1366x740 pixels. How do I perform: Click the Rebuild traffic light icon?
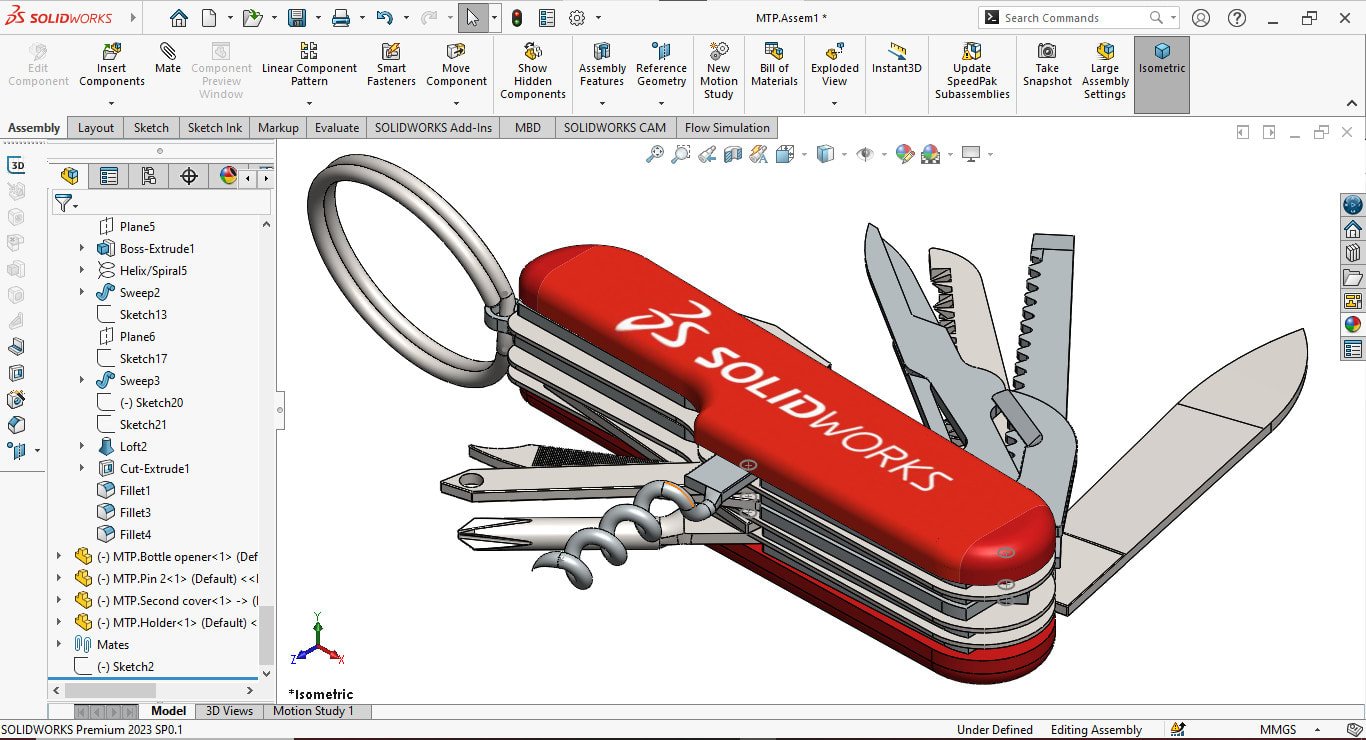pyautogui.click(x=517, y=18)
